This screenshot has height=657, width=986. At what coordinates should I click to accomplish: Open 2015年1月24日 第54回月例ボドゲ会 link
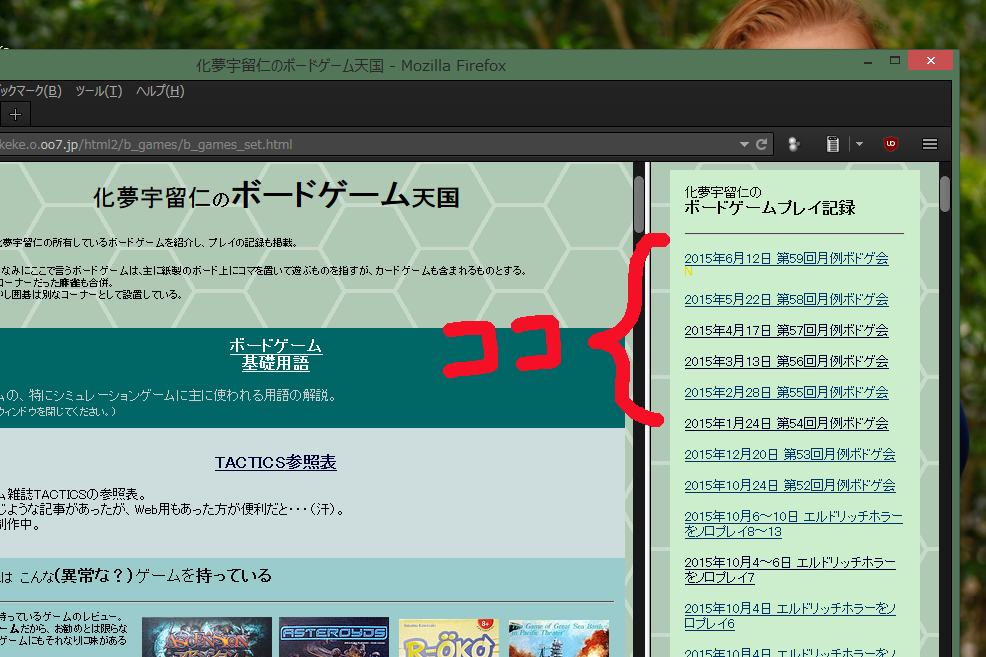coord(786,424)
